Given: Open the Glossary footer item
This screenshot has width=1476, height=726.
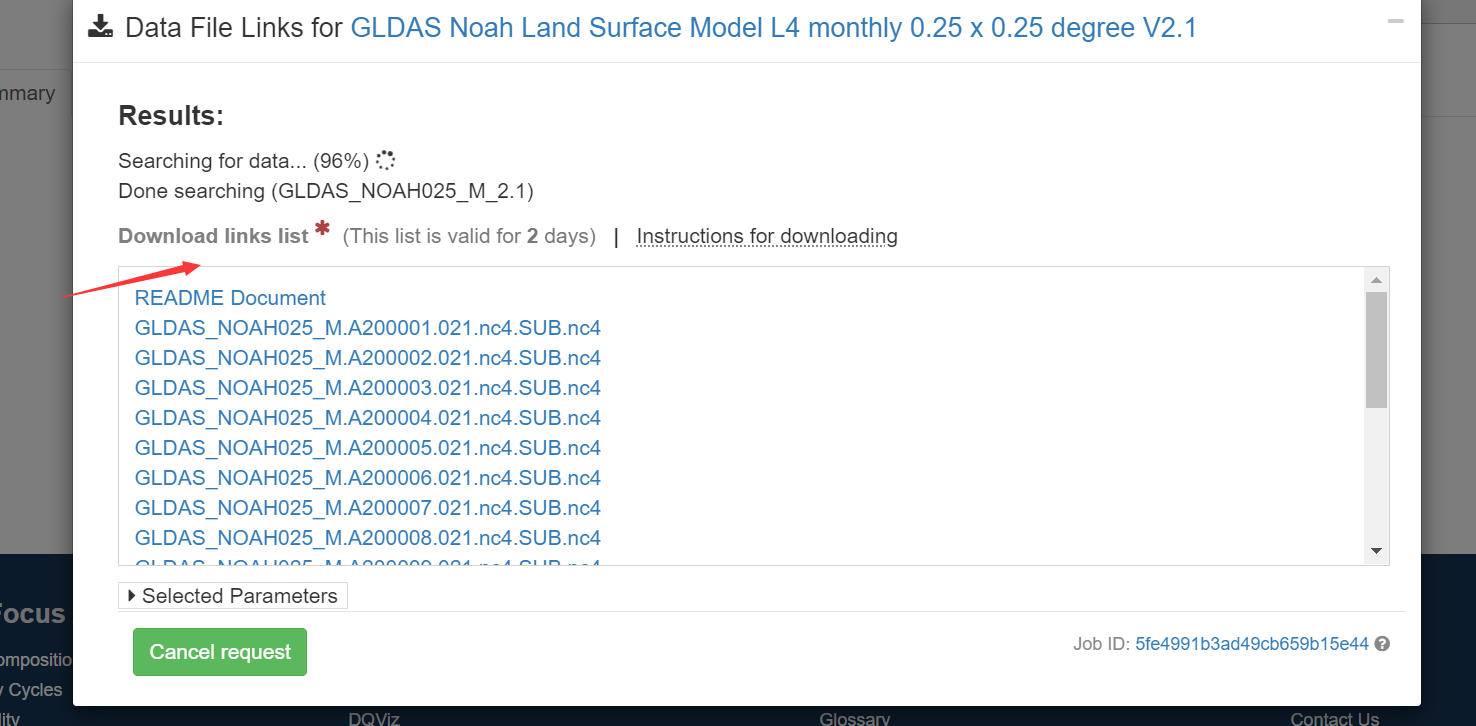Looking at the screenshot, I should pyautogui.click(x=854, y=718).
